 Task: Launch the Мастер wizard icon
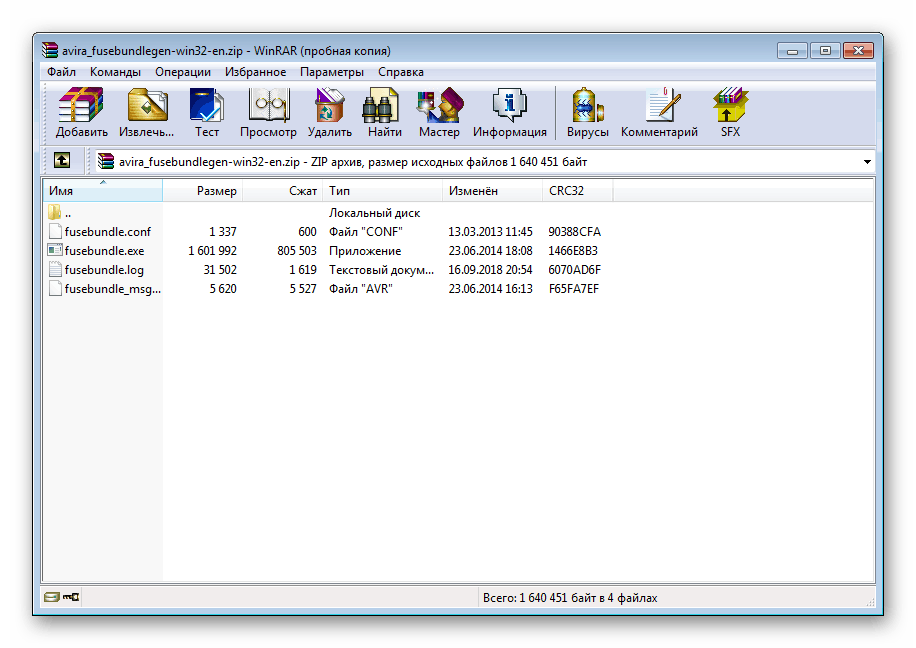point(439,112)
